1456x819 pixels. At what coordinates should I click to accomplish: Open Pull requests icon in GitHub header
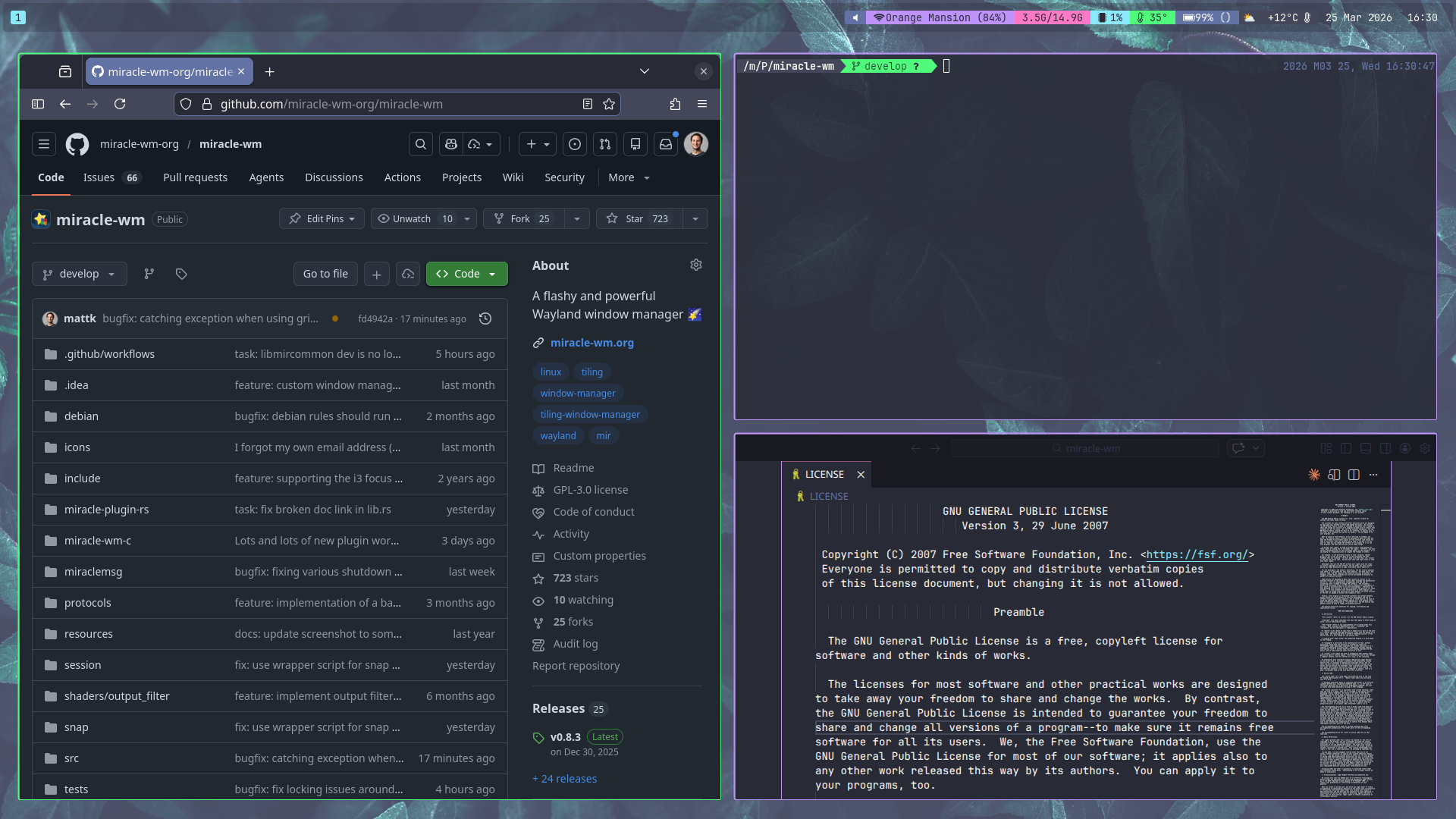click(605, 144)
